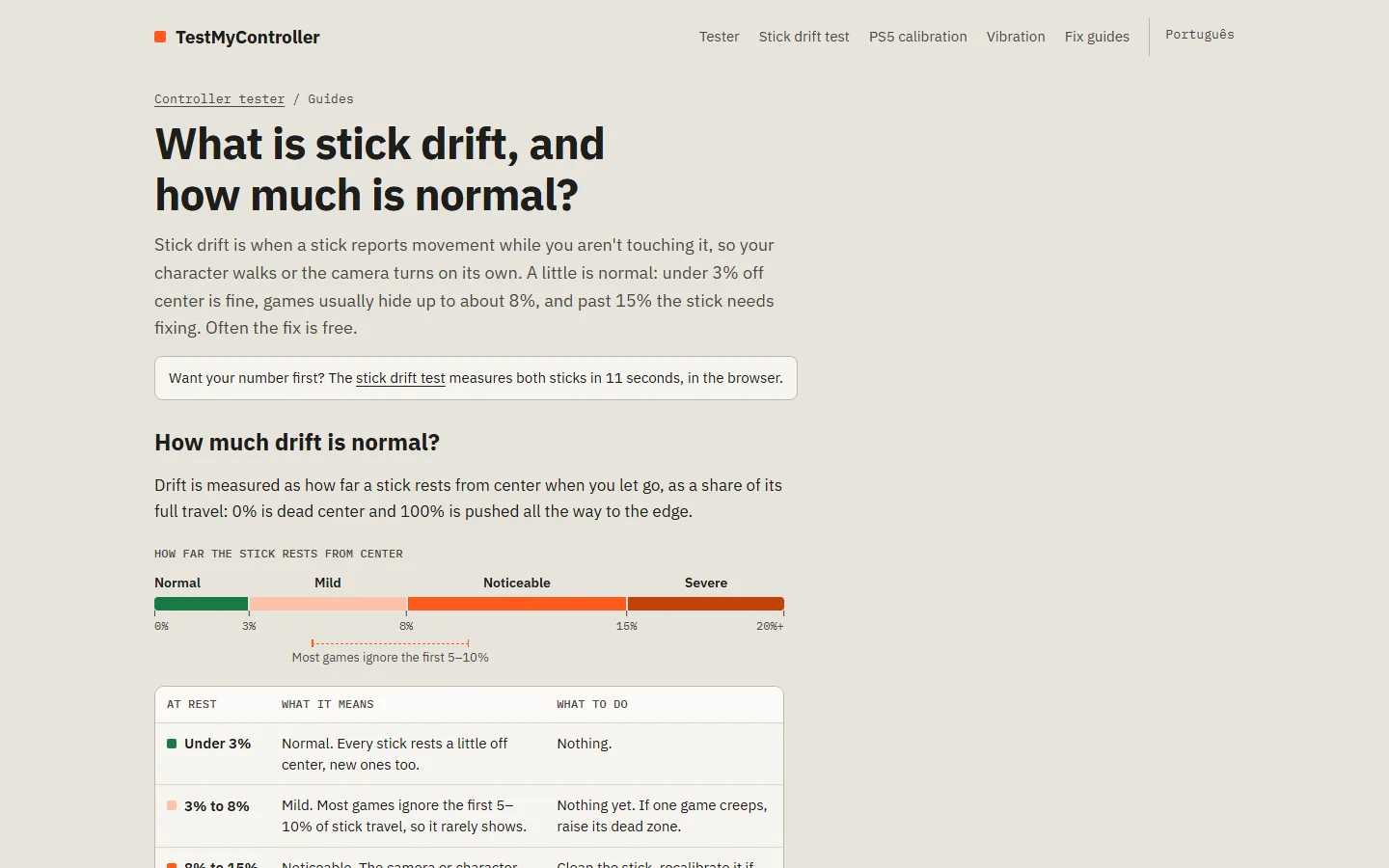The image size is (1389, 868).
Task: Switch language to Português
Action: click(x=1199, y=35)
